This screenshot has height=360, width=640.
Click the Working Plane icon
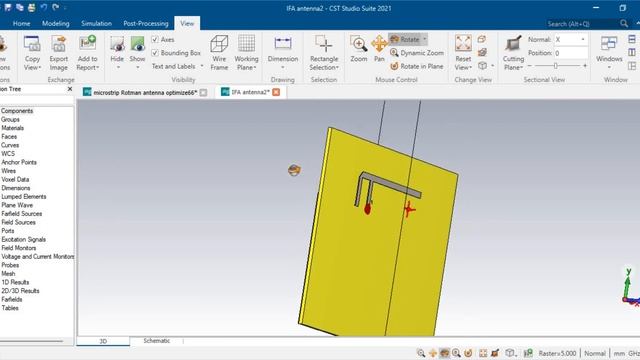tap(246, 44)
